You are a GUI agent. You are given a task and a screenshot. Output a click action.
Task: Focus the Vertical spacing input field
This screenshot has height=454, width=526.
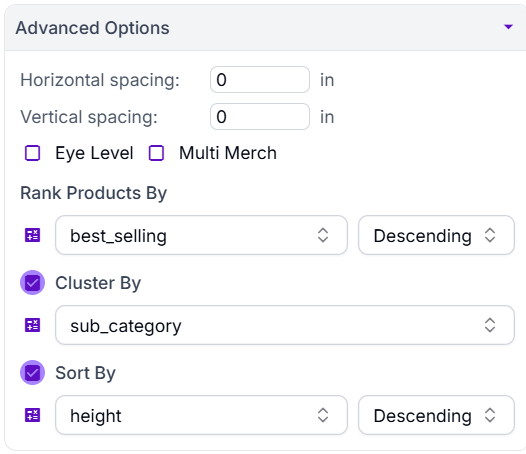point(260,117)
